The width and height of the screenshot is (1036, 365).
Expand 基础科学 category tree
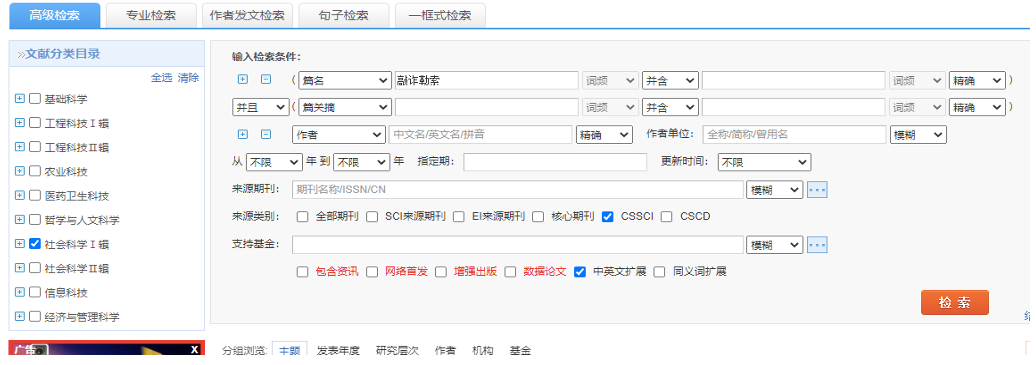(x=19, y=99)
